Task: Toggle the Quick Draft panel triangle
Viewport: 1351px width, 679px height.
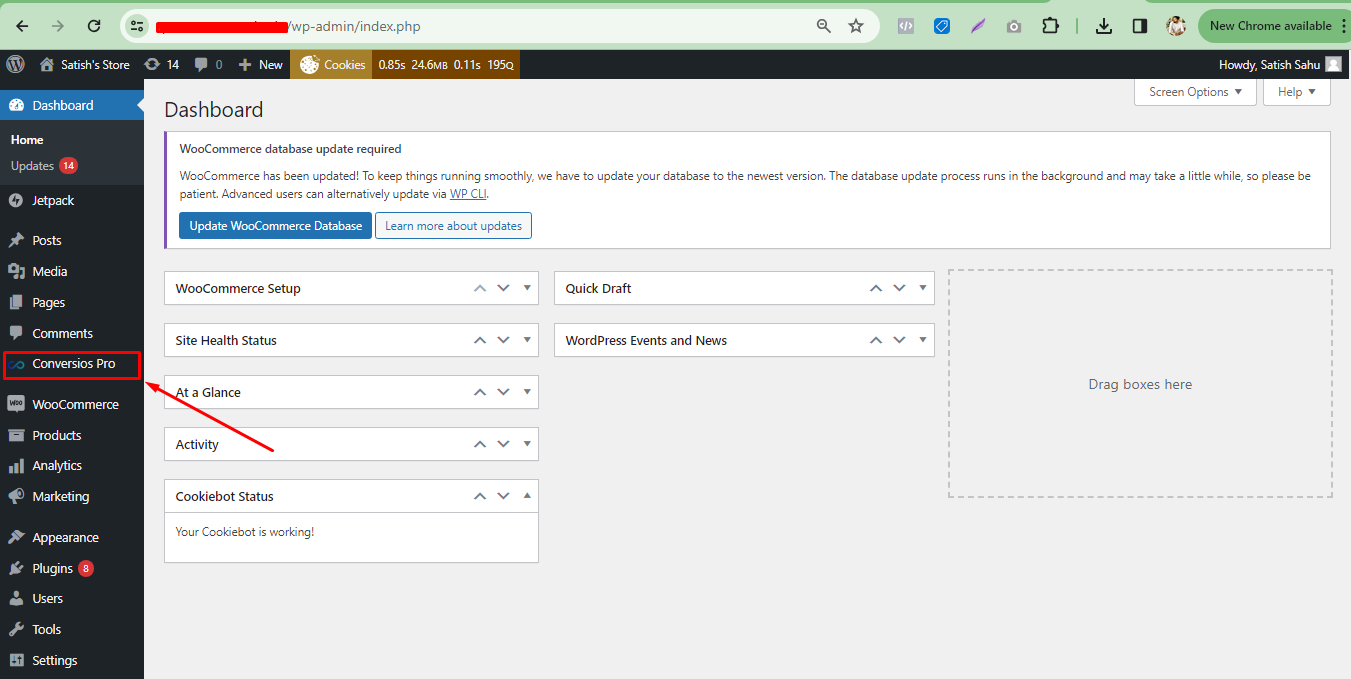Action: [923, 288]
